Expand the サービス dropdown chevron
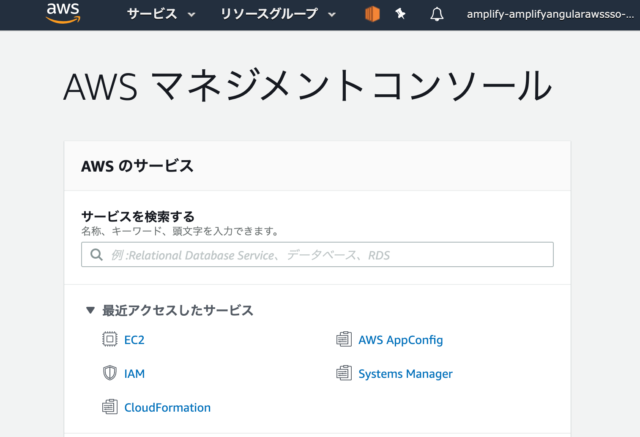Viewport: 640px width, 437px height. pos(191,15)
